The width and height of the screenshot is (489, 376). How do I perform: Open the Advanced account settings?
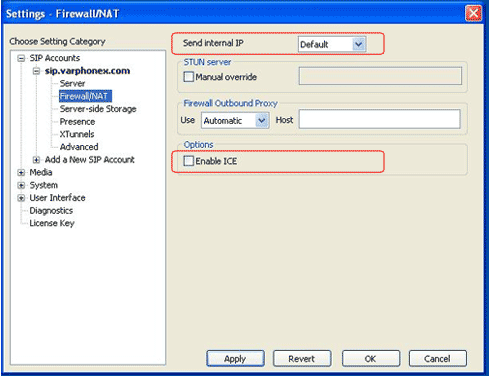[x=79, y=147]
